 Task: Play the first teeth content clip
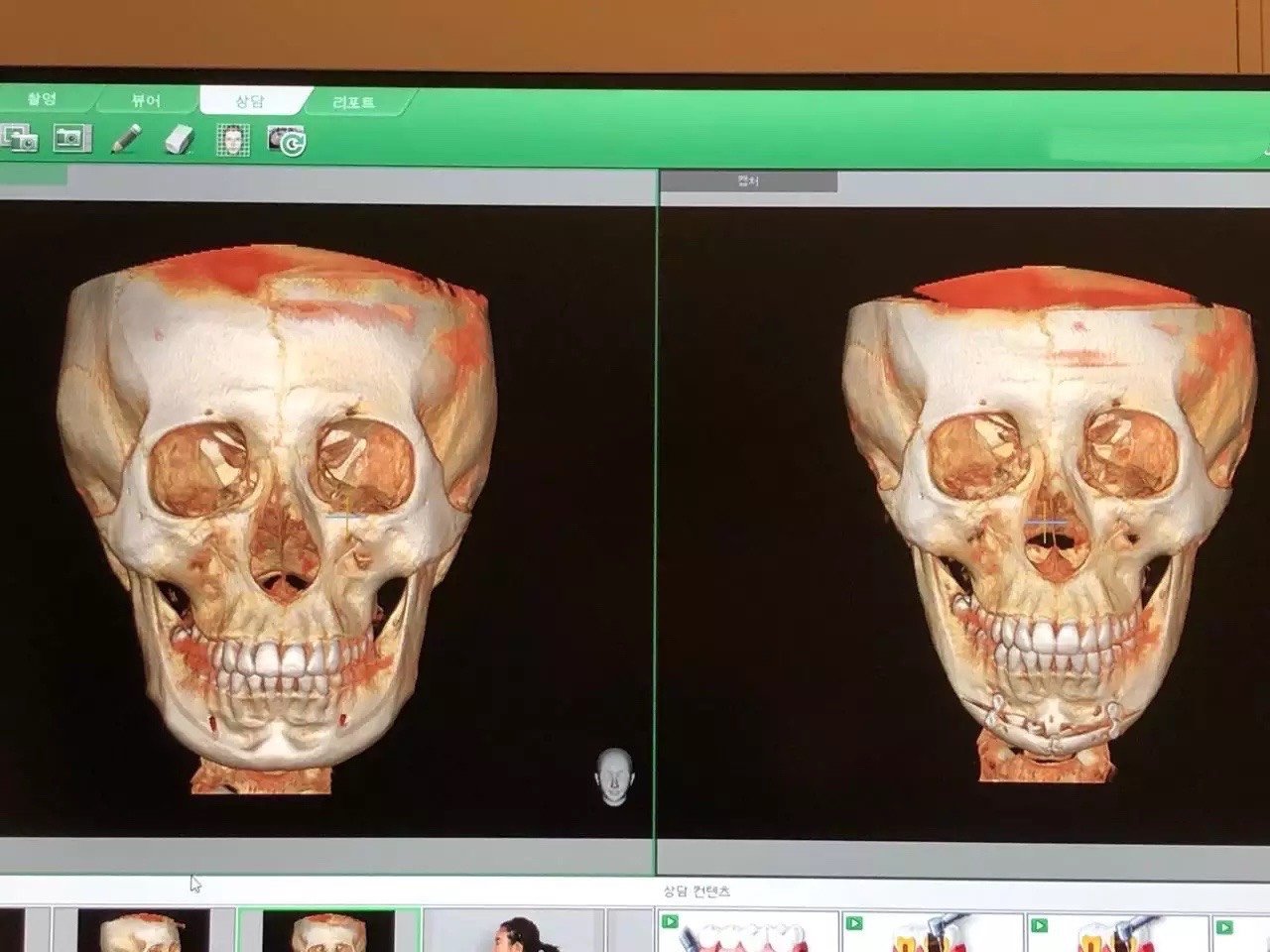[x=748, y=932]
